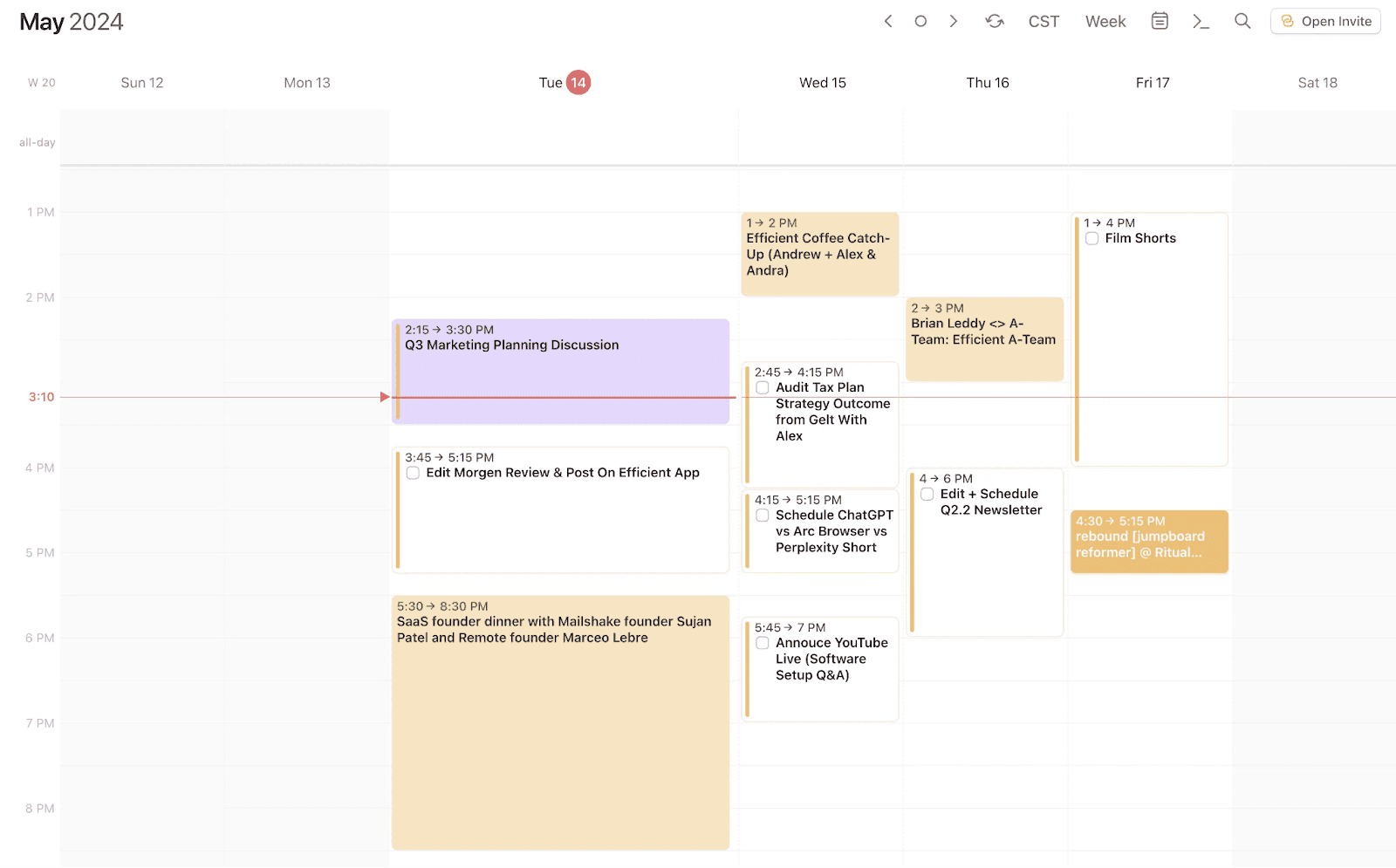Viewport: 1396px width, 868px height.
Task: Click the today circle icon
Action: [x=920, y=21]
